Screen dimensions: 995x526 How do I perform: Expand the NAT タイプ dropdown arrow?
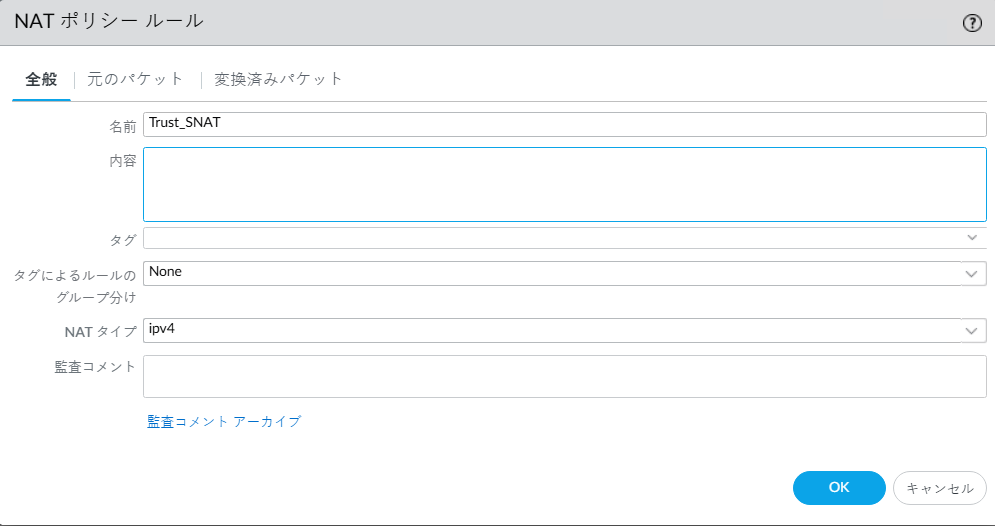pos(971,331)
